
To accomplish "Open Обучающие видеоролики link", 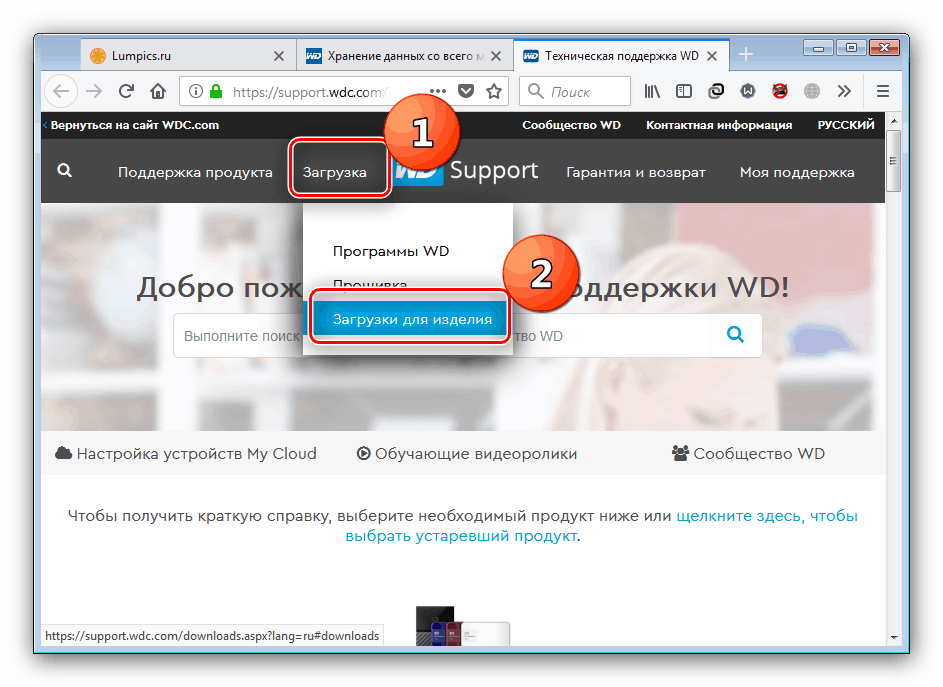I will (467, 454).
